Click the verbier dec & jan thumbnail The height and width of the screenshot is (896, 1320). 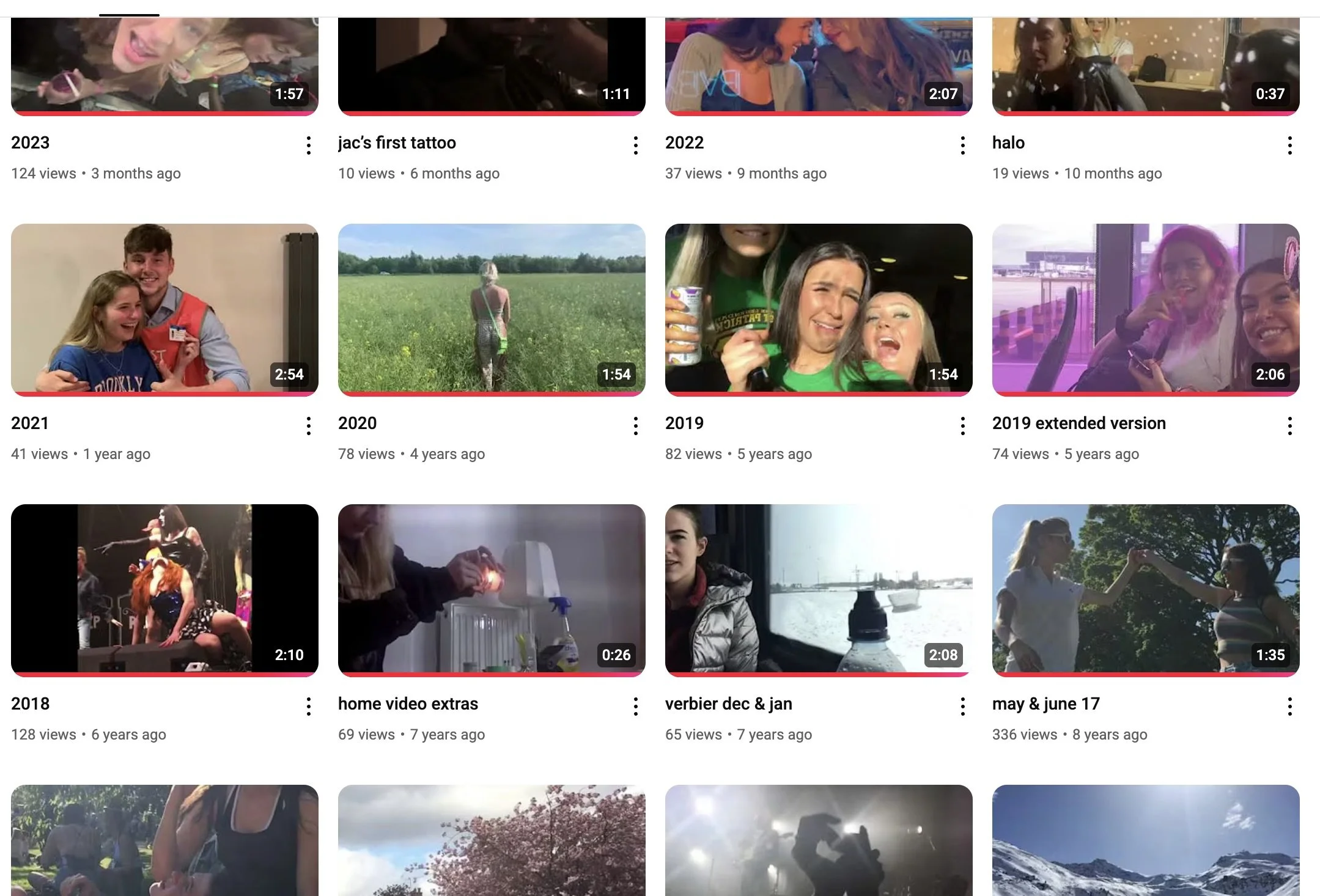pyautogui.click(x=819, y=589)
